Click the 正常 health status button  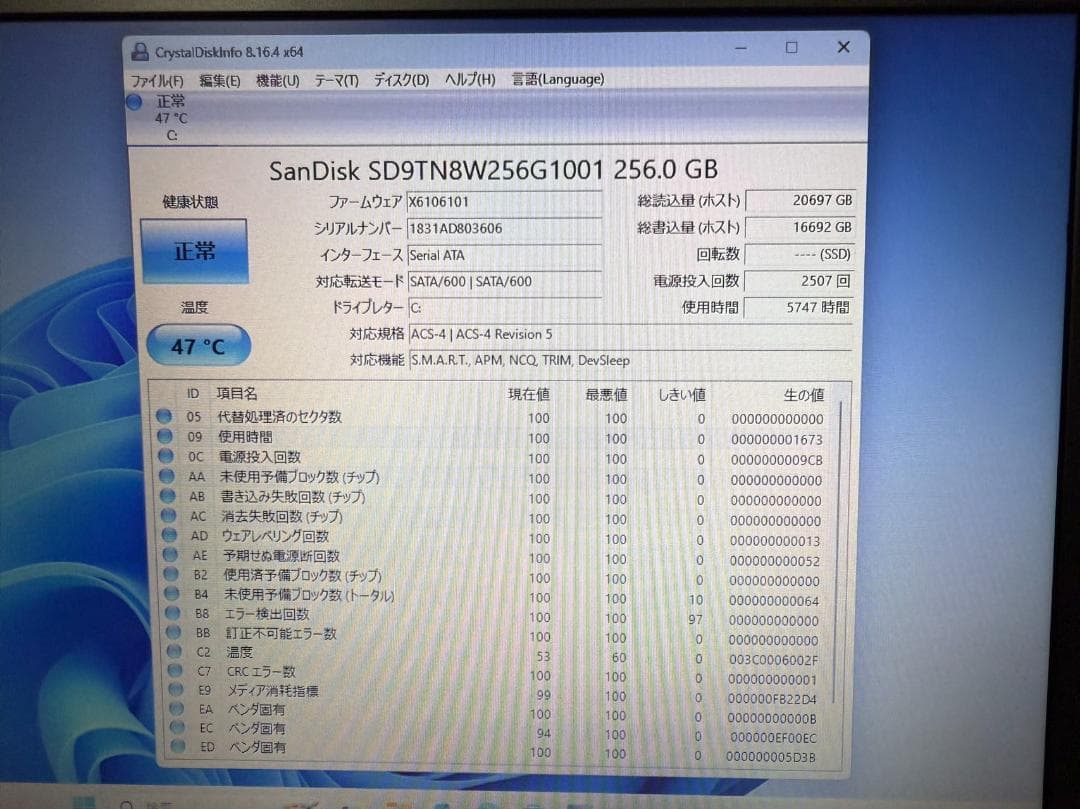[196, 253]
